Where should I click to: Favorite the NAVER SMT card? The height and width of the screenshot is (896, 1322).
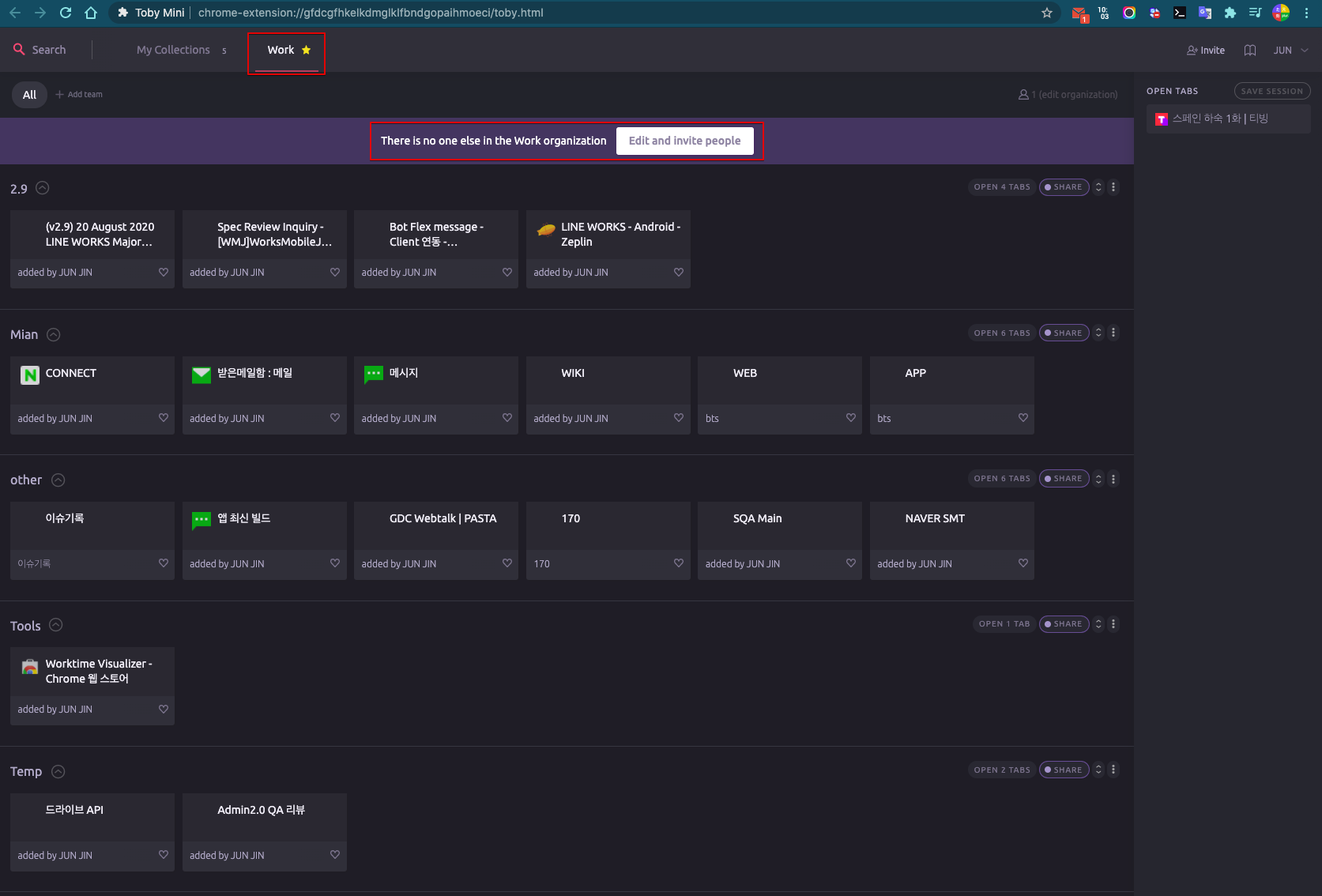[1023, 563]
